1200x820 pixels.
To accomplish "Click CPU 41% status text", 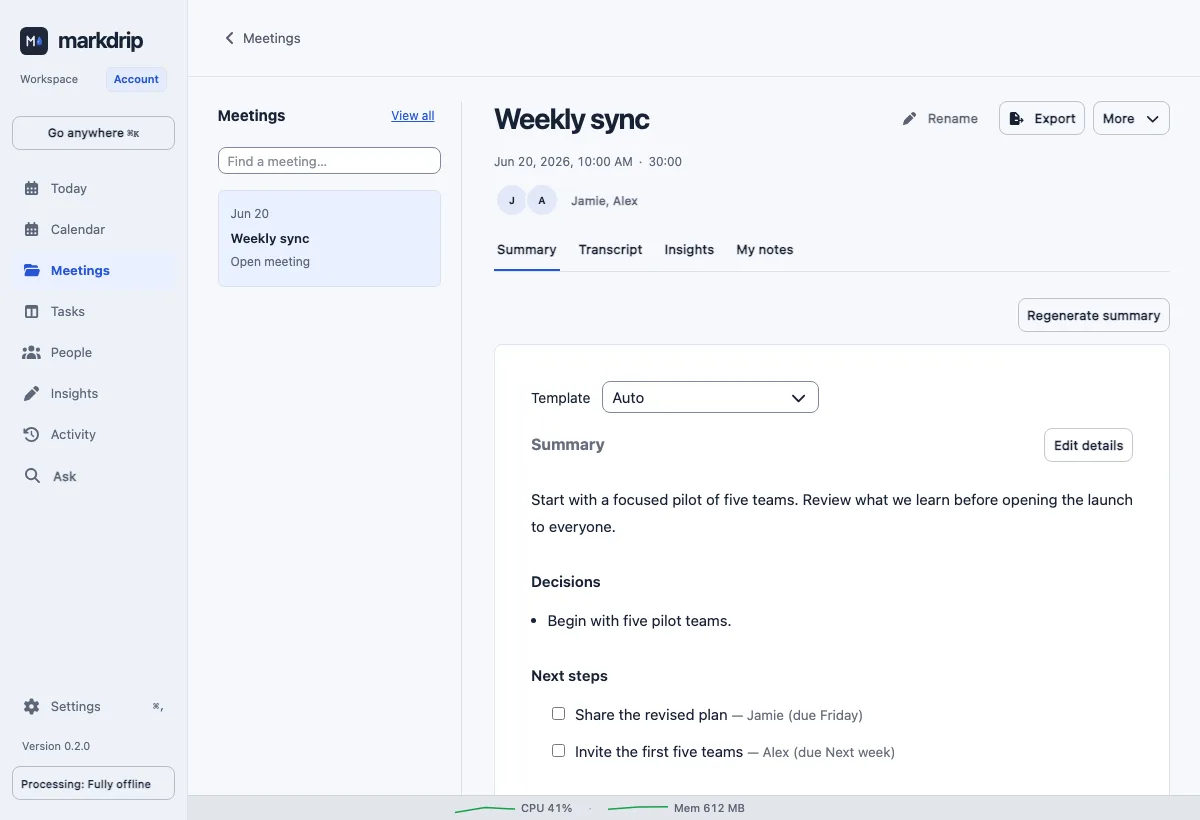I will click(546, 808).
